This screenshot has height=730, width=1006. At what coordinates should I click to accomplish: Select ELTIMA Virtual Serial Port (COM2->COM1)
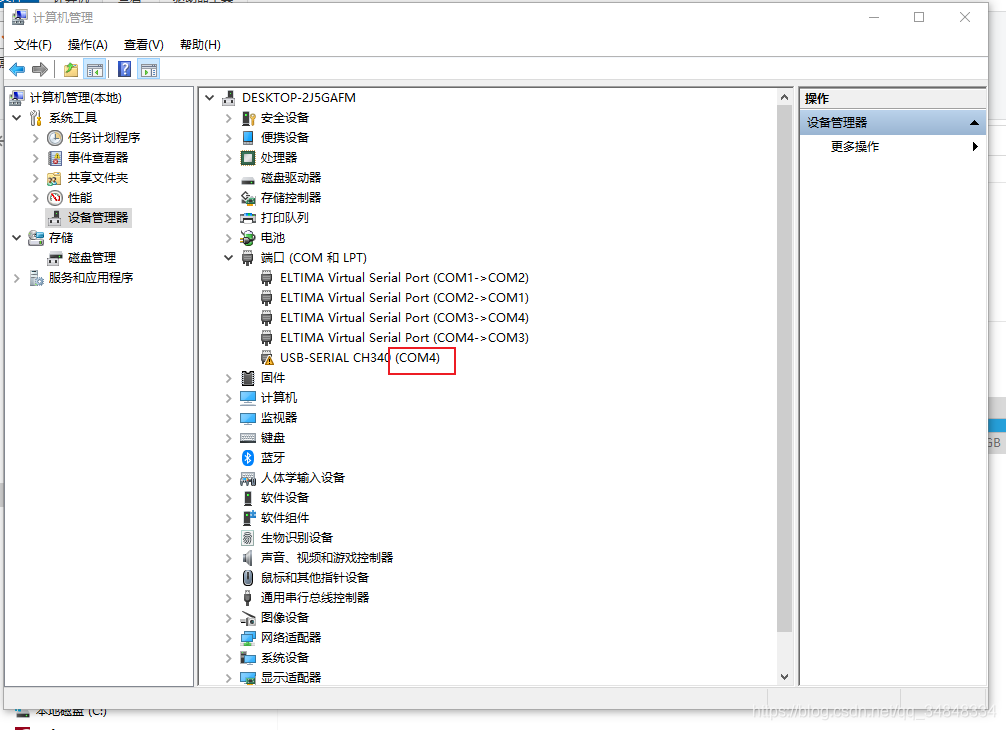point(404,298)
